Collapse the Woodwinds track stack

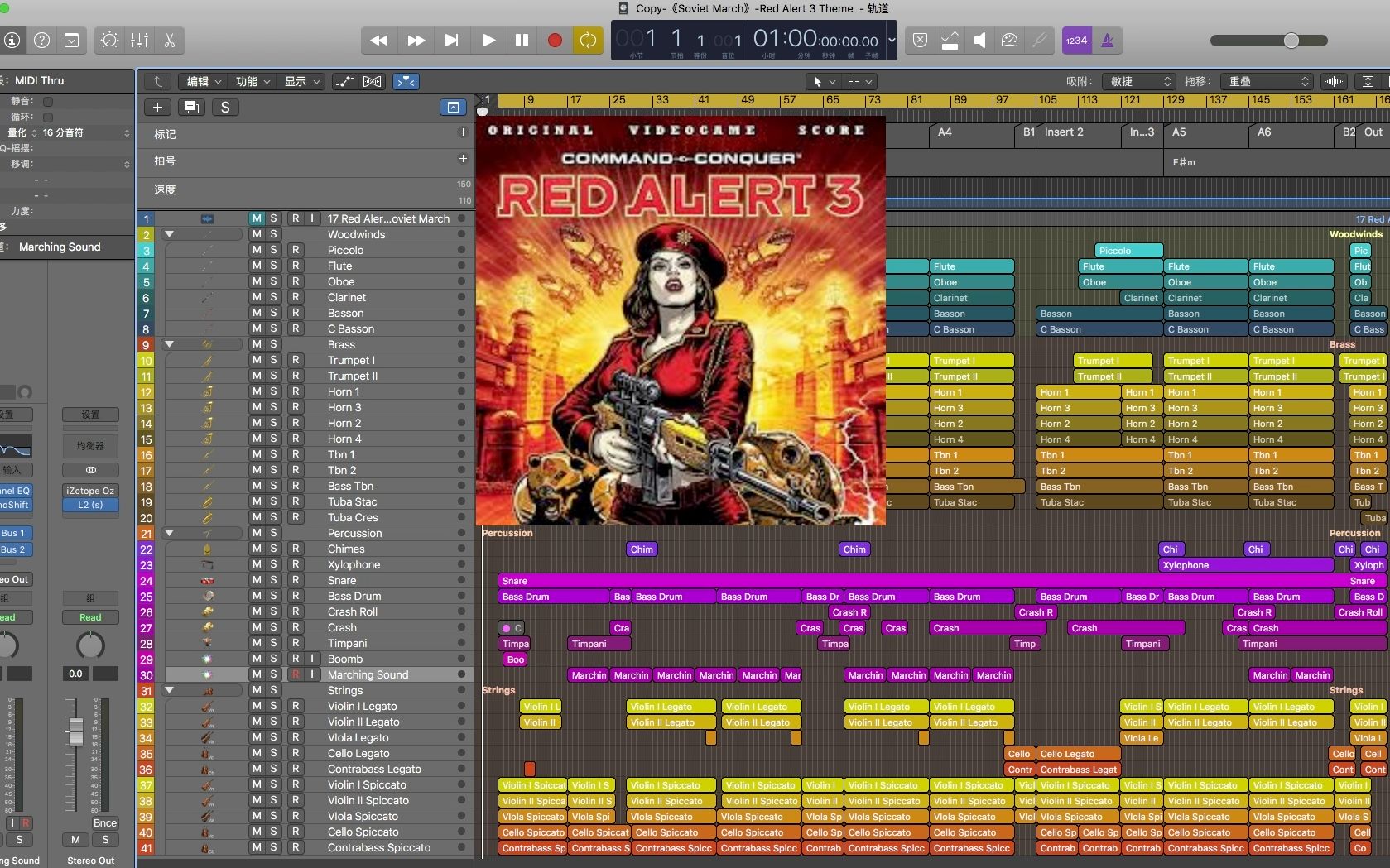coord(169,234)
